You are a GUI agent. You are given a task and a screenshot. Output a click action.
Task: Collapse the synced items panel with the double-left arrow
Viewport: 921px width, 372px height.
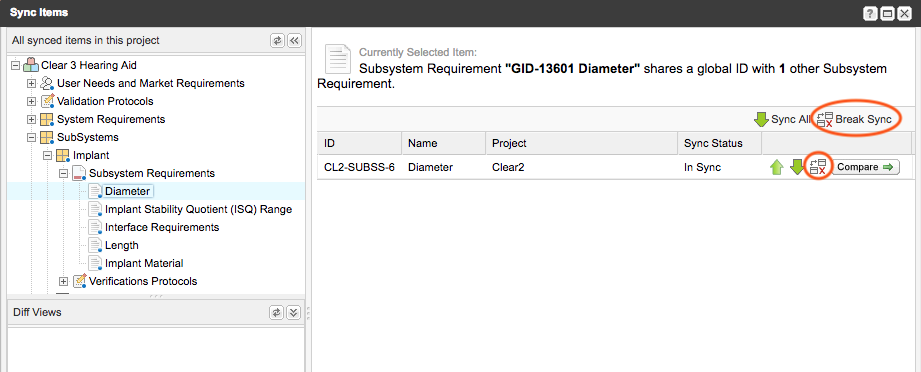(x=294, y=41)
